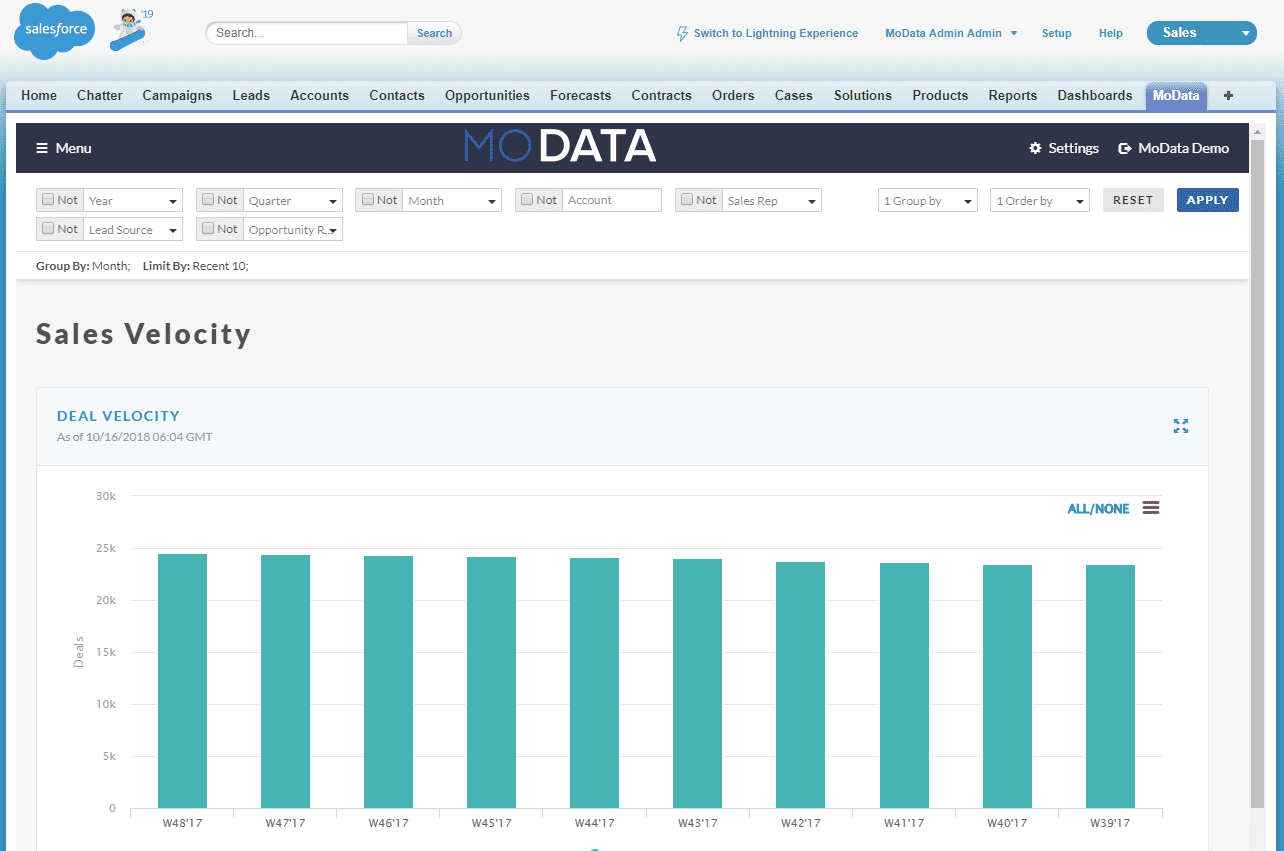Click the MoData logo

pyautogui.click(x=560, y=146)
